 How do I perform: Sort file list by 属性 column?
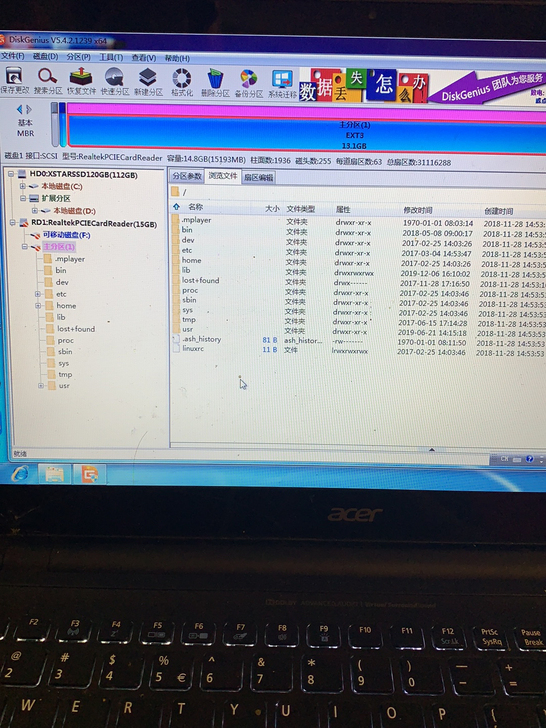click(343, 209)
